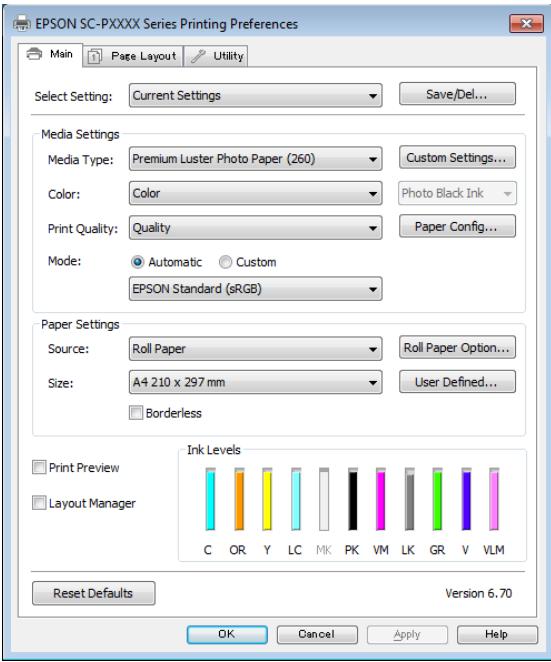Click the Light Cyan ink level bar
The height and width of the screenshot is (662, 551).
(296, 499)
